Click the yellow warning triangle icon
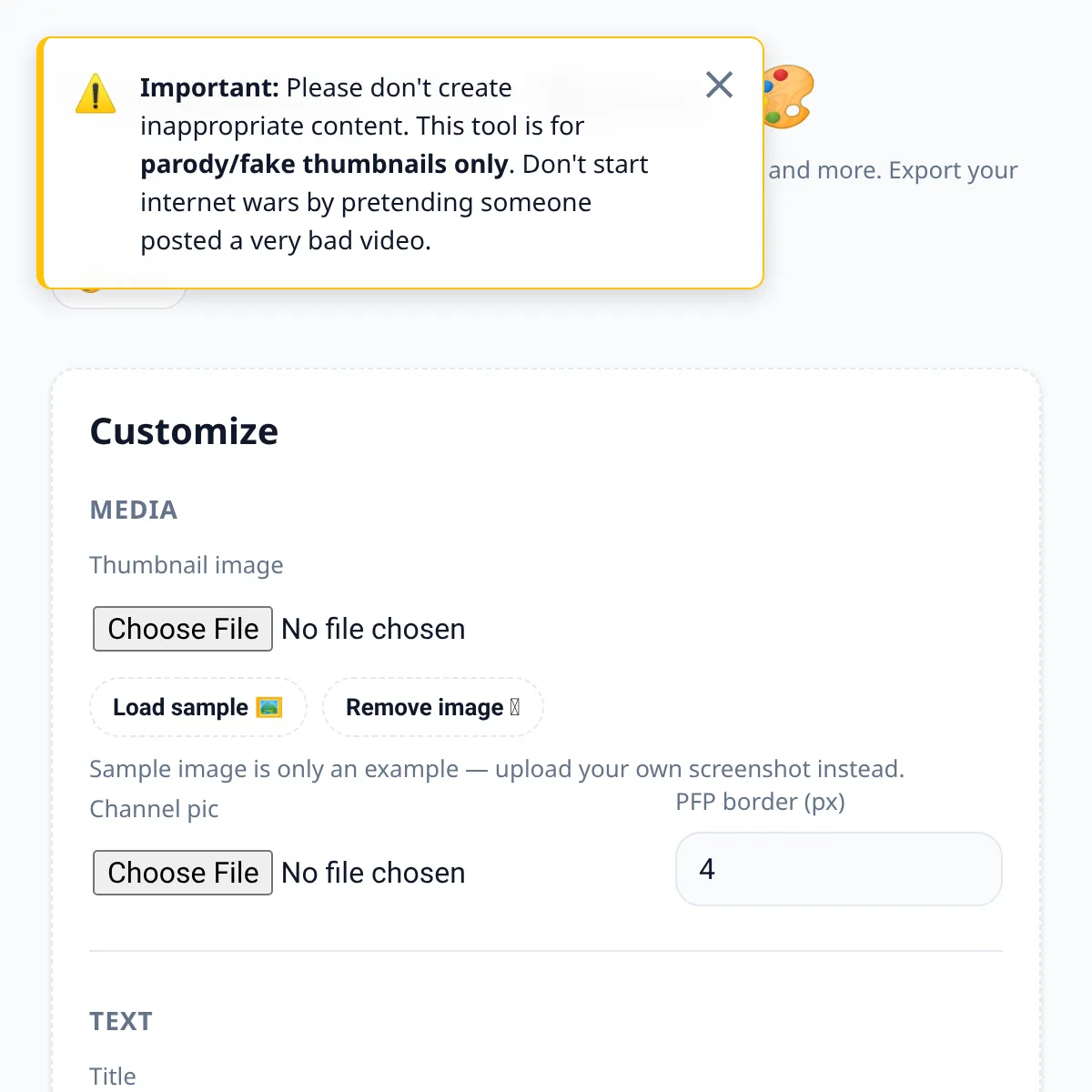 tap(96, 94)
